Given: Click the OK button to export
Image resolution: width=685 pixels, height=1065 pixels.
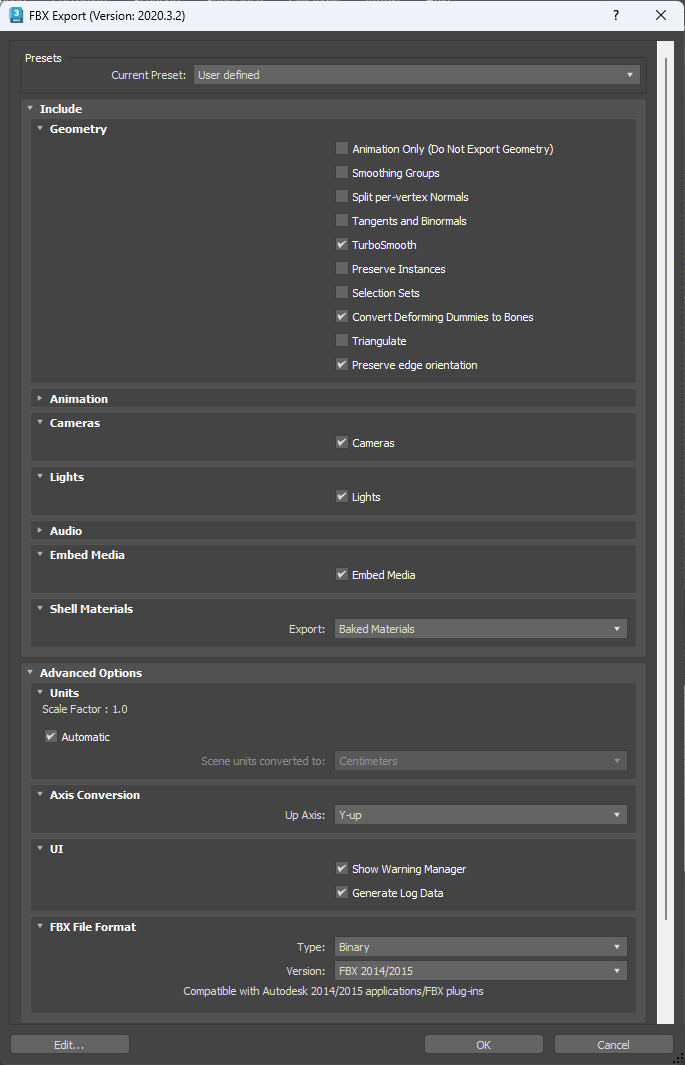Looking at the screenshot, I should (x=483, y=1045).
